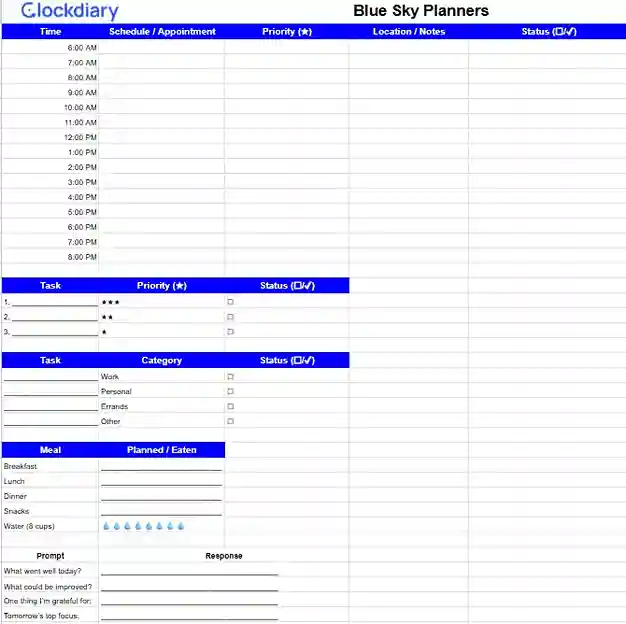Select the 5:00 PM time cell

click(x=50, y=212)
